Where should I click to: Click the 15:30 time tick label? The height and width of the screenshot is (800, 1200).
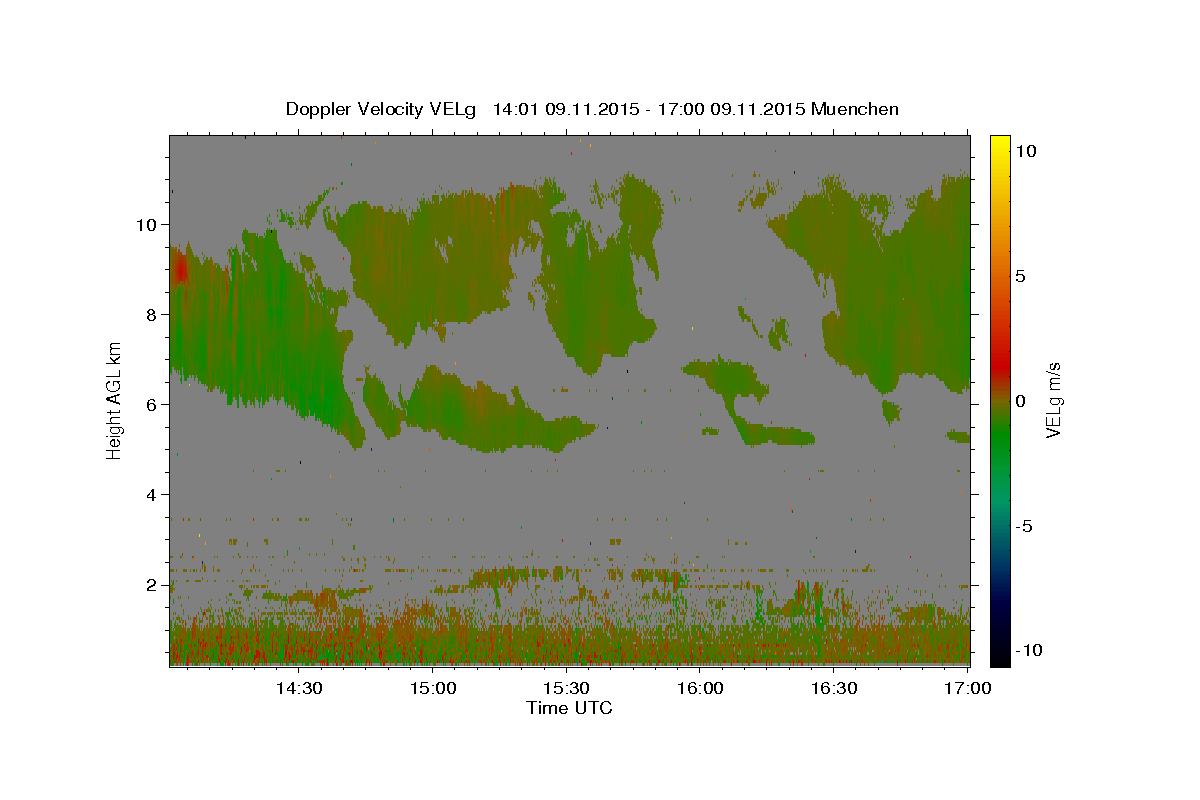[567, 689]
